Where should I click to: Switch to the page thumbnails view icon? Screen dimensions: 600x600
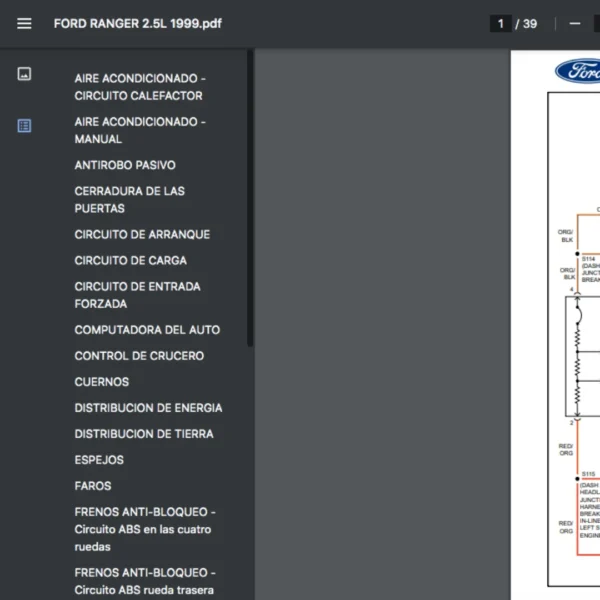(x=24, y=74)
